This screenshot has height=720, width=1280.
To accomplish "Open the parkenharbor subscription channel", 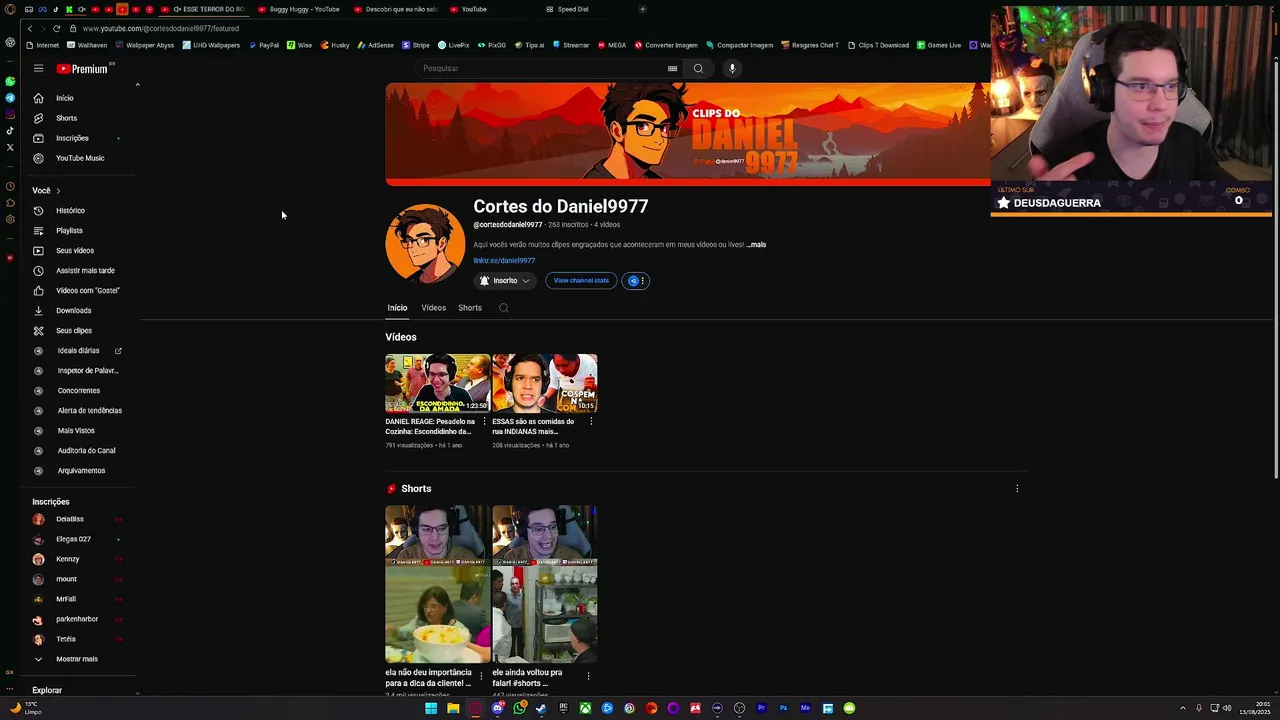I will coord(76,619).
